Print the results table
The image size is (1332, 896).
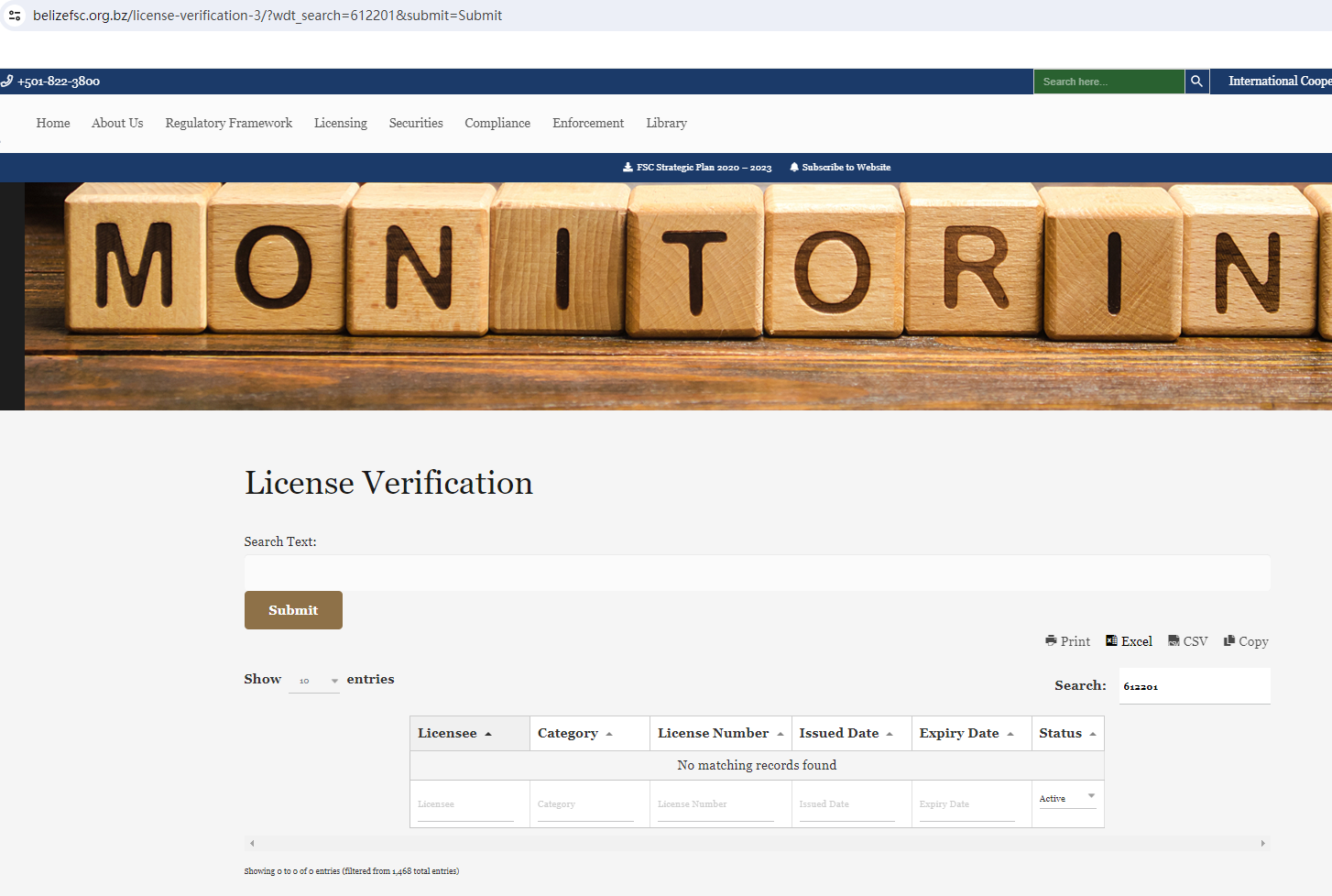(x=1067, y=641)
